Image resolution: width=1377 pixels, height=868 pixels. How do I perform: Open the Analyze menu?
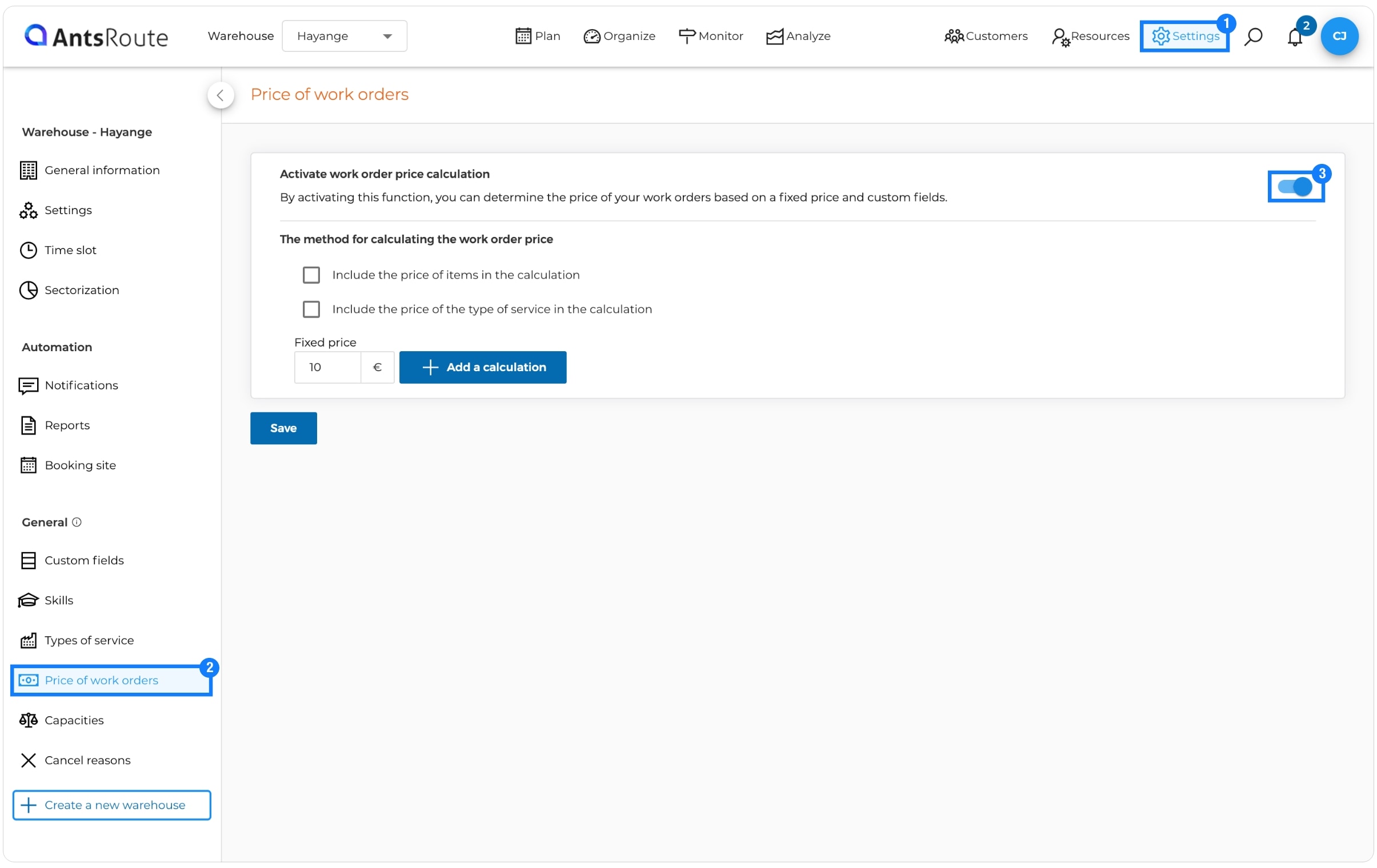pyautogui.click(x=798, y=36)
